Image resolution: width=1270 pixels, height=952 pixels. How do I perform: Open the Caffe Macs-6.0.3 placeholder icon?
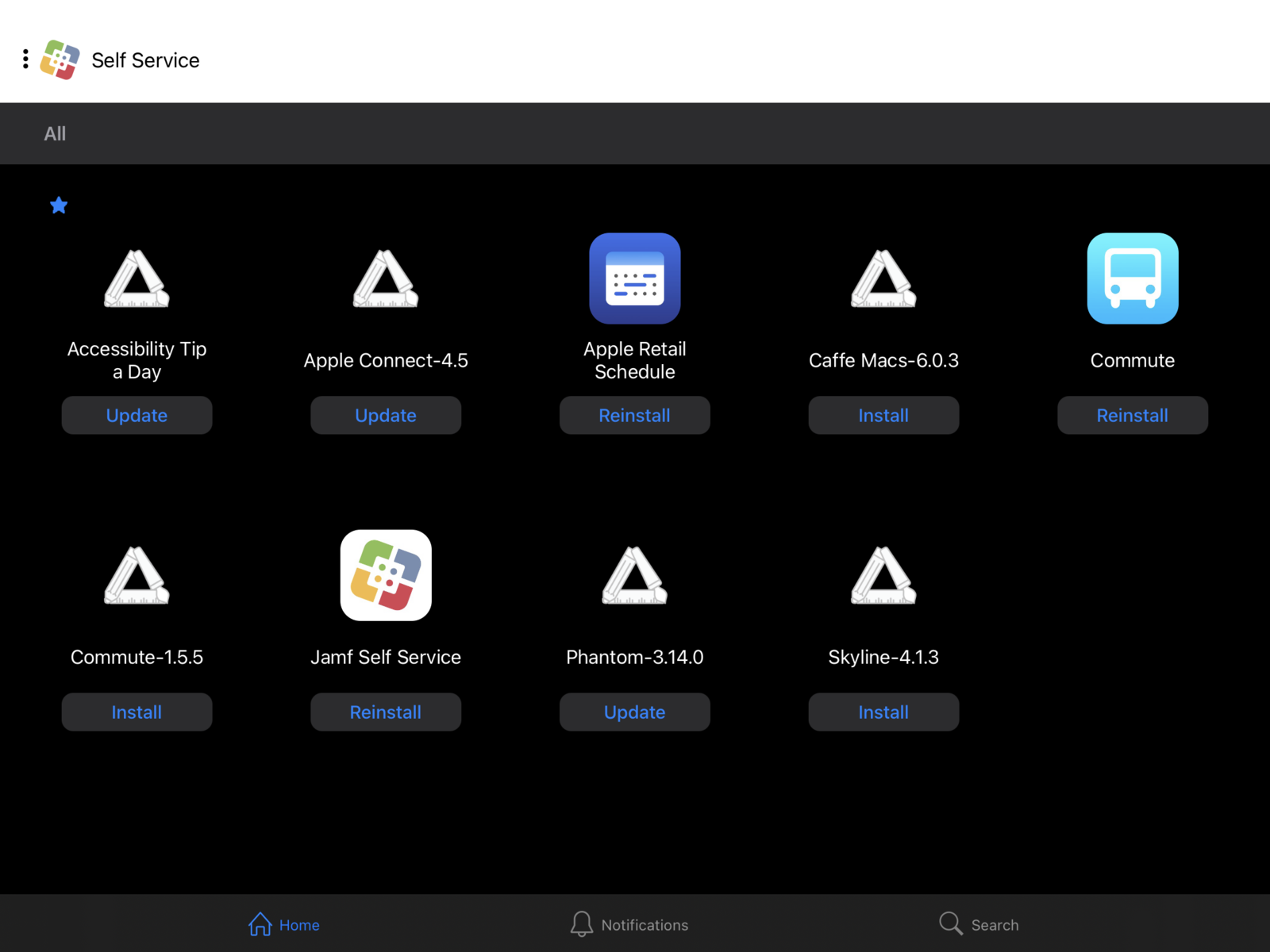point(883,278)
